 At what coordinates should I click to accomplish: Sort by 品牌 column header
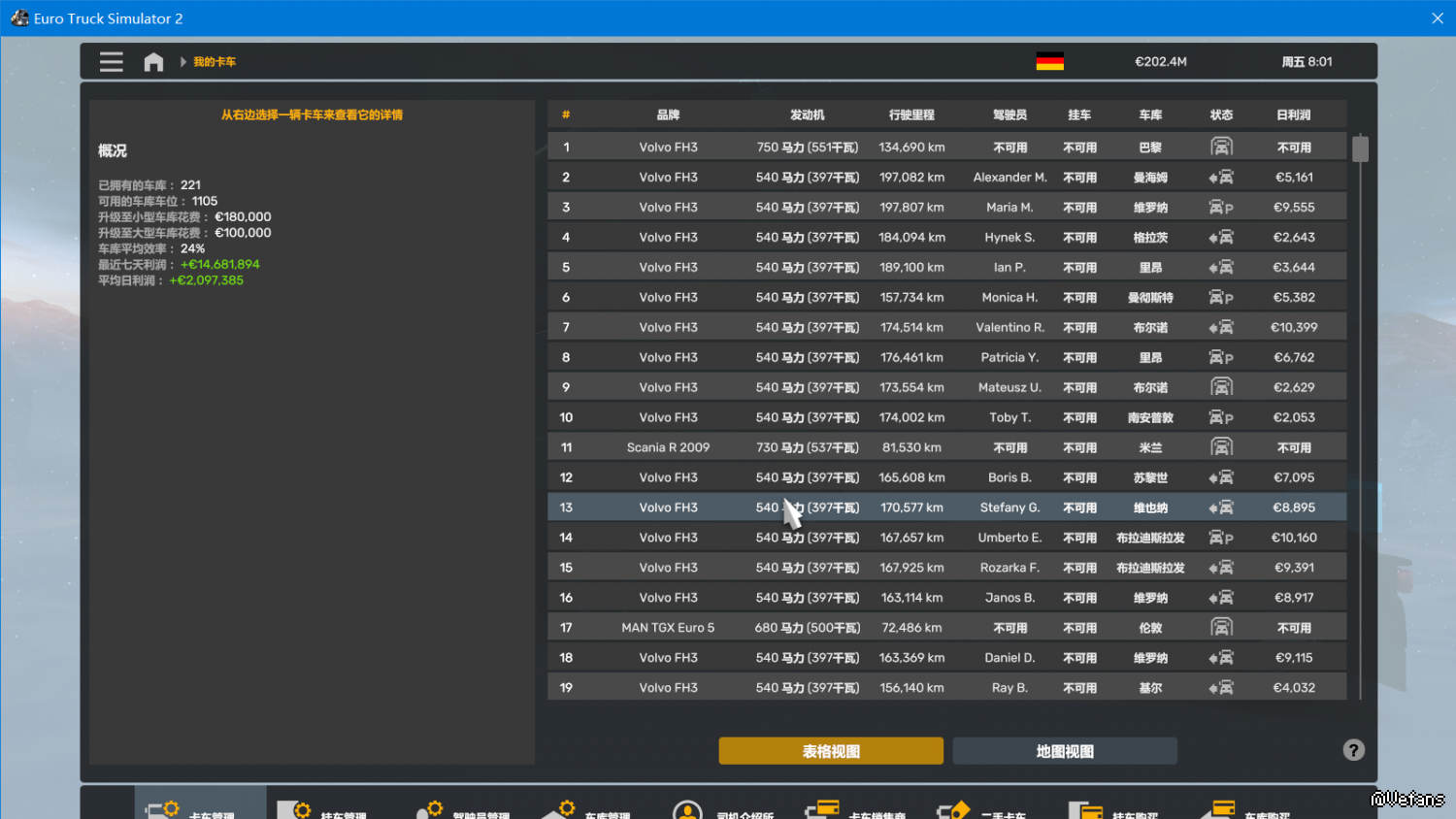[668, 115]
